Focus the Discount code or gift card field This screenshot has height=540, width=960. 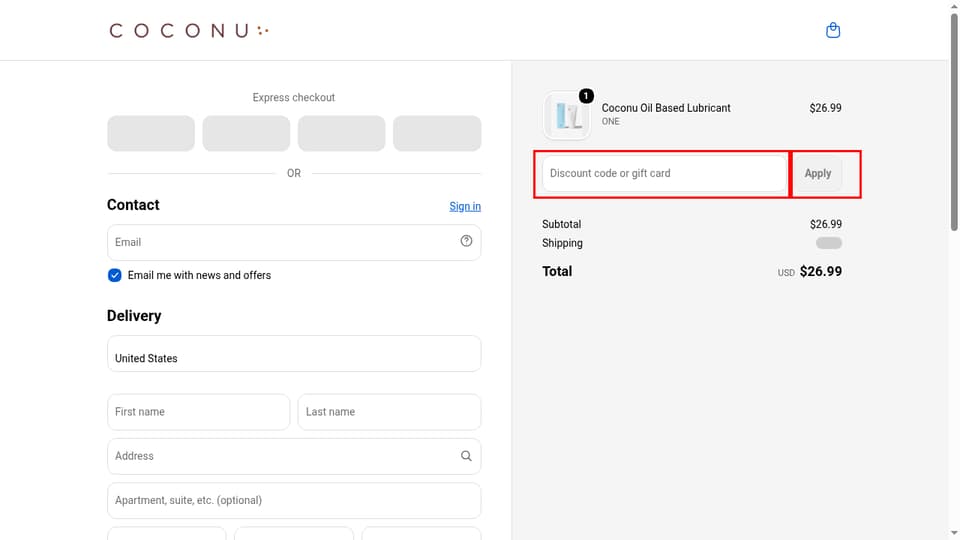pos(664,173)
